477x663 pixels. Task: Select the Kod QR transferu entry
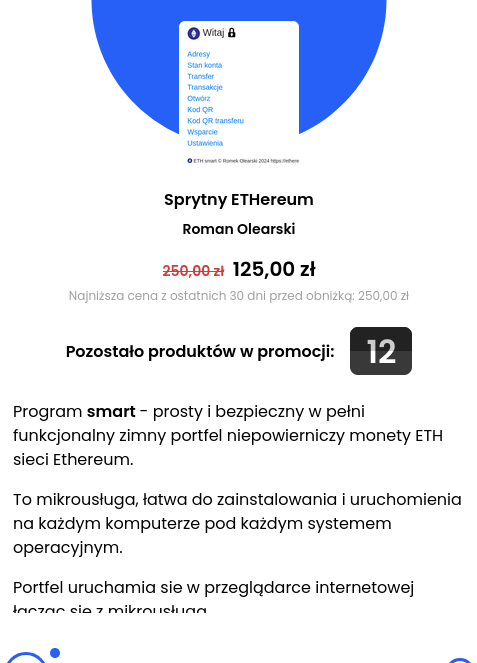click(216, 121)
